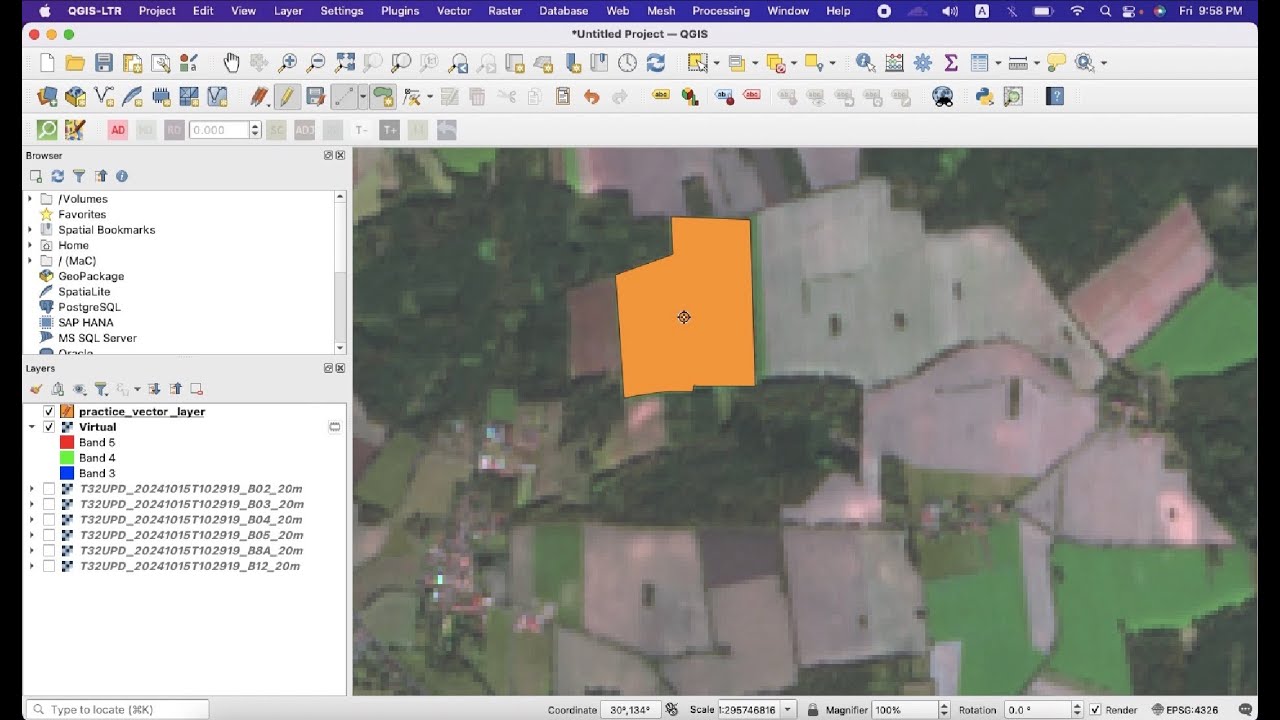Viewport: 1280px width, 720px height.
Task: Expand the Spatial Bookmarks browser item
Action: tap(31, 230)
